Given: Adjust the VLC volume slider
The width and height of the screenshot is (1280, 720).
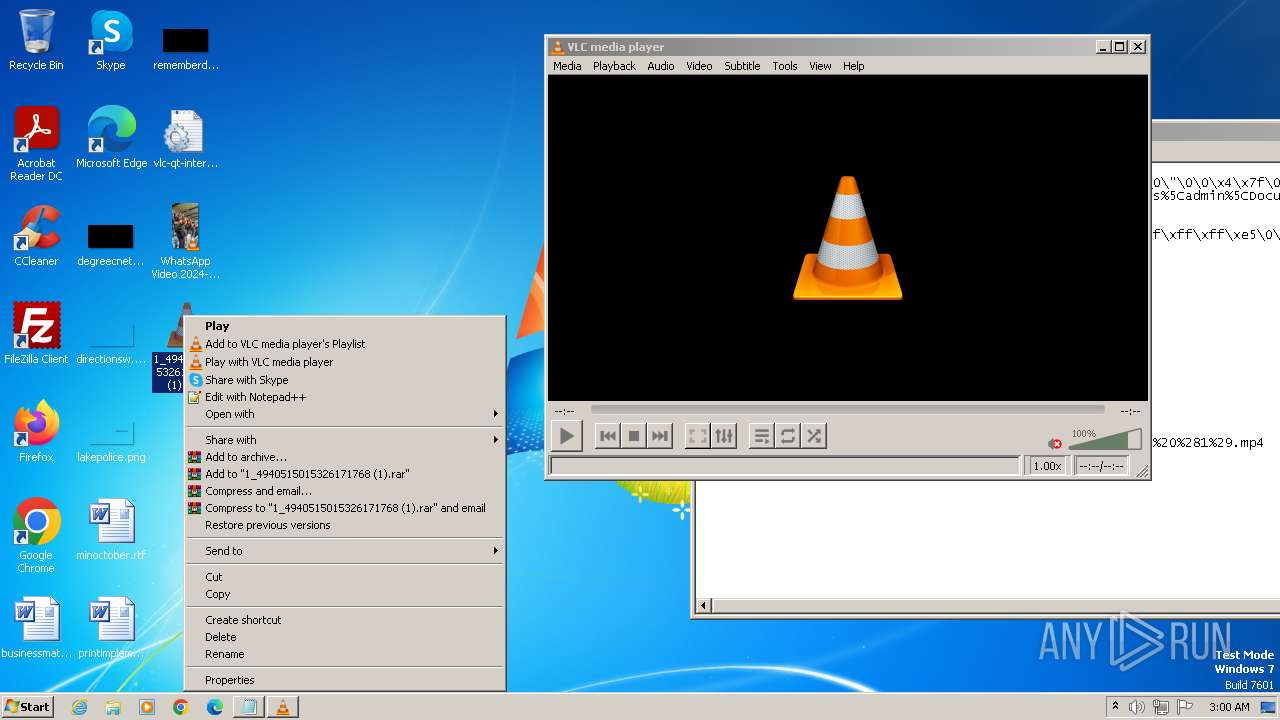Looking at the screenshot, I should pos(1105,440).
